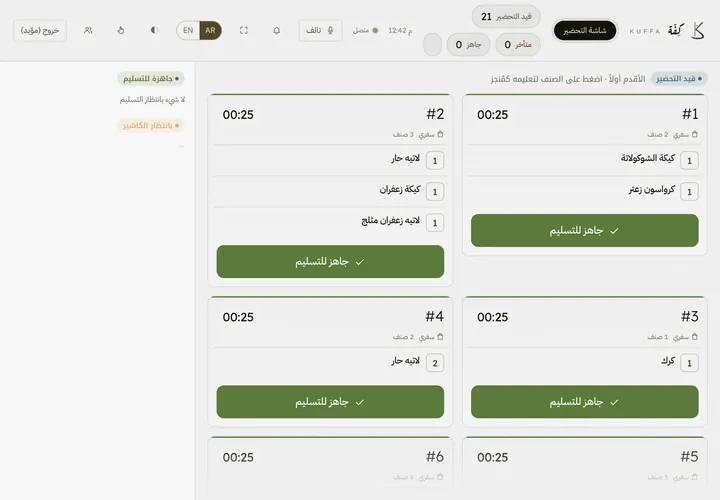
Task: Mark order #4 as جاهز للتسليم
Action: [x=330, y=402]
